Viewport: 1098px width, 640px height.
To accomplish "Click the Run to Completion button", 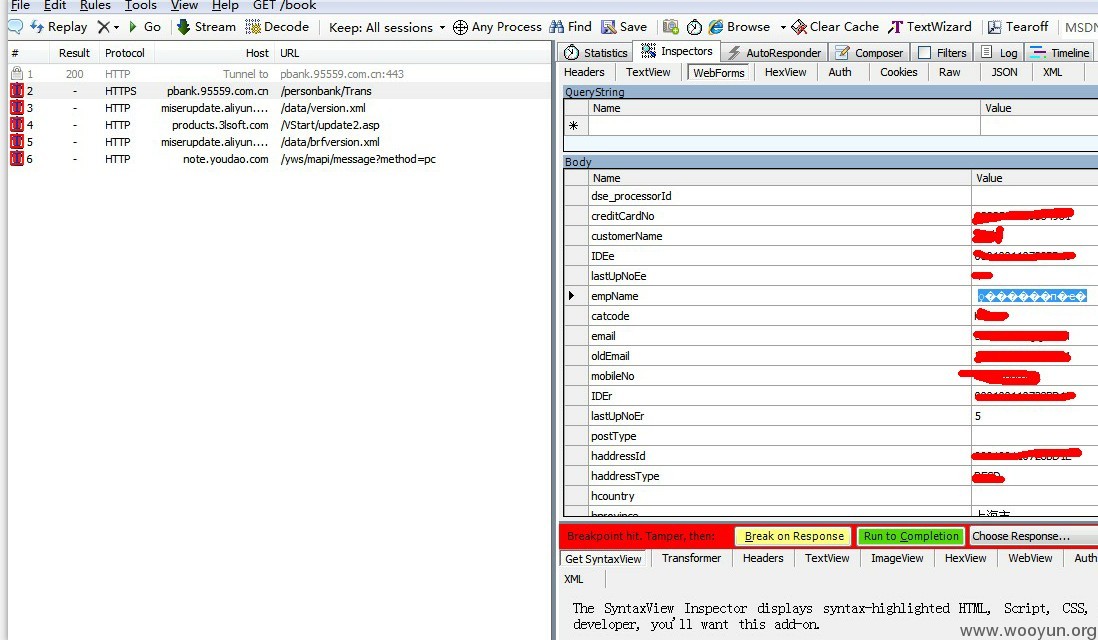I will 910,536.
